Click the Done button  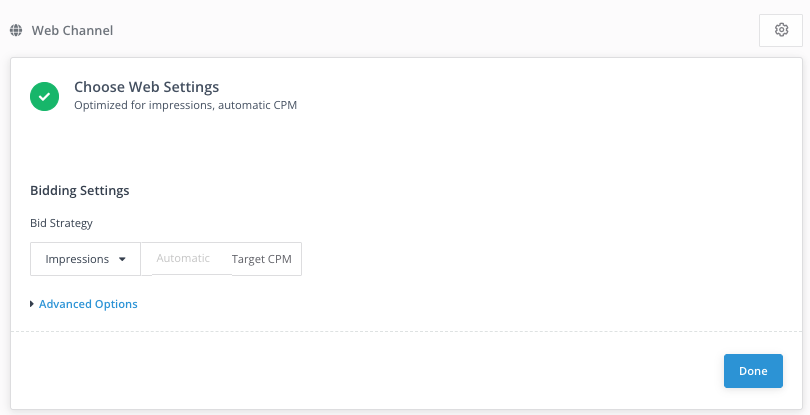click(x=753, y=371)
